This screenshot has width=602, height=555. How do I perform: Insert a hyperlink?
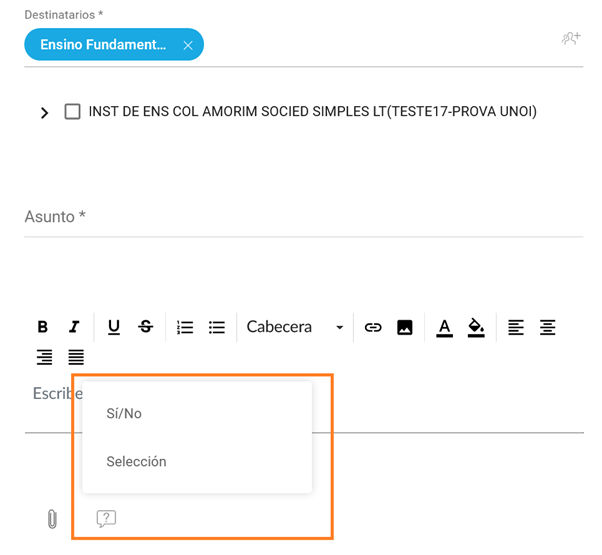(373, 327)
